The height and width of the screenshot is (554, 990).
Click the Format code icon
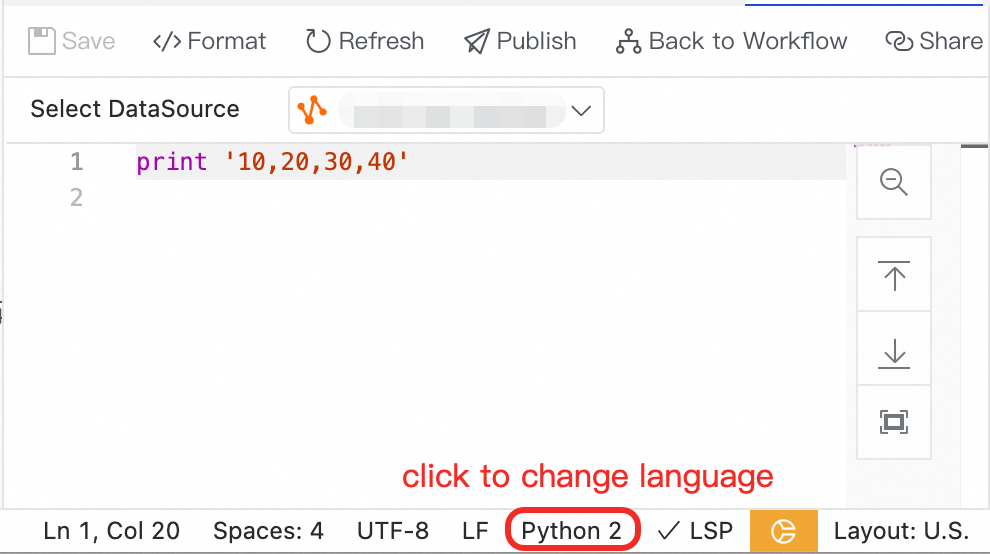(x=167, y=41)
